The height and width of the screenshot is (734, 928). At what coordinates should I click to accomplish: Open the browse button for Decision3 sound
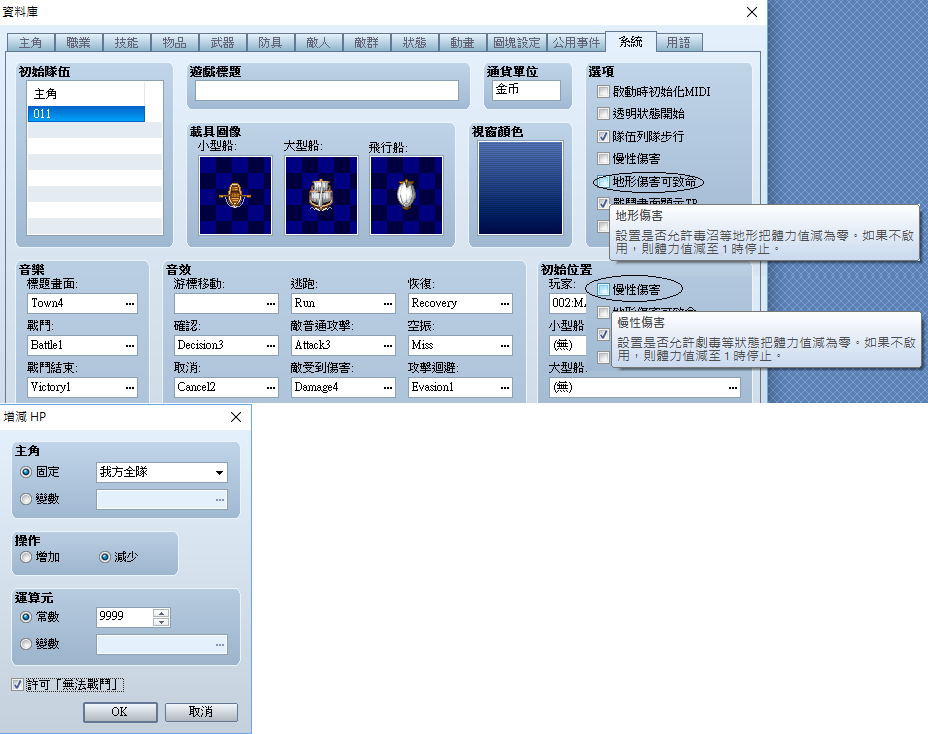[x=271, y=346]
